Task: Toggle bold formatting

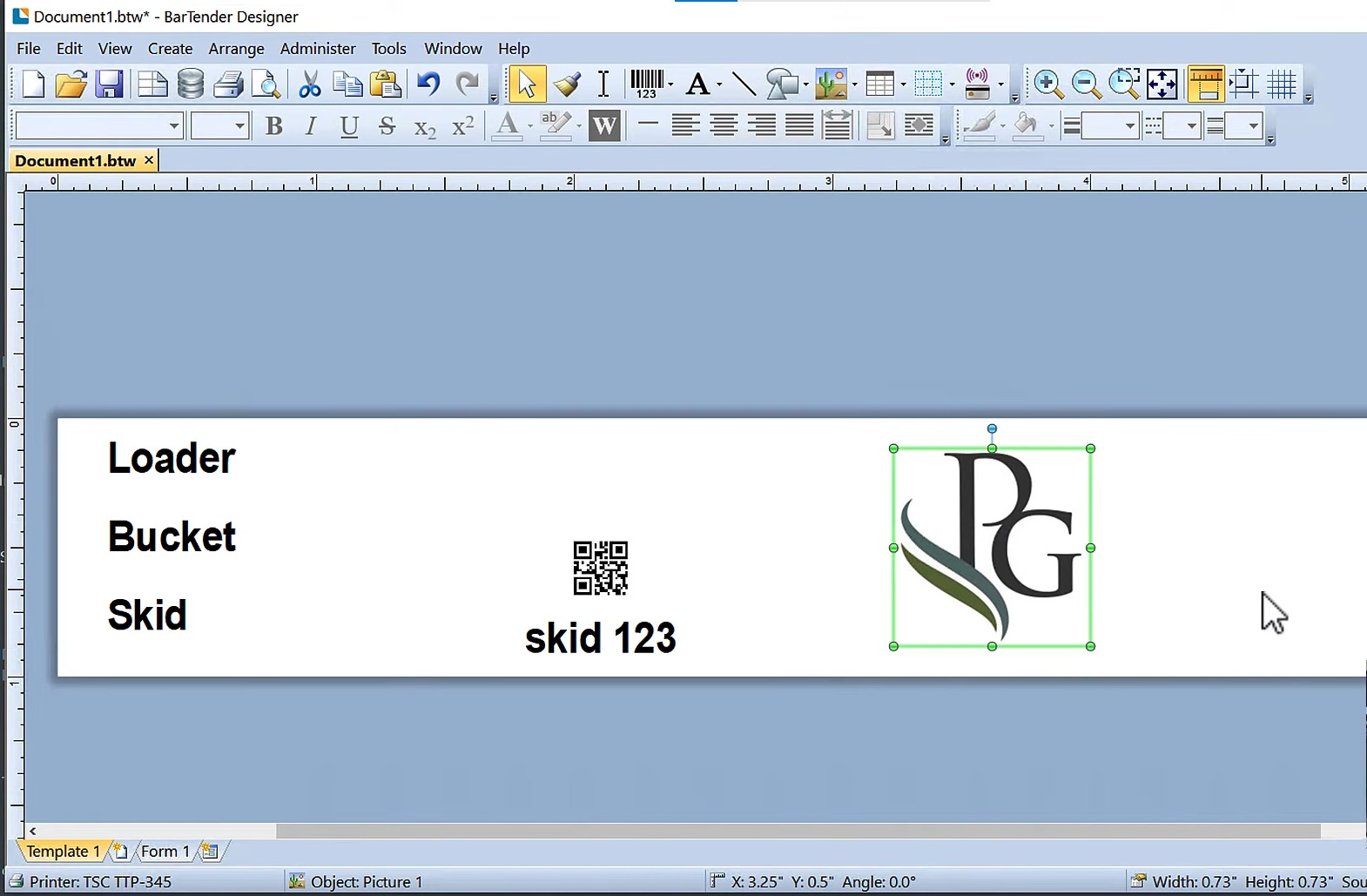Action: coord(274,126)
